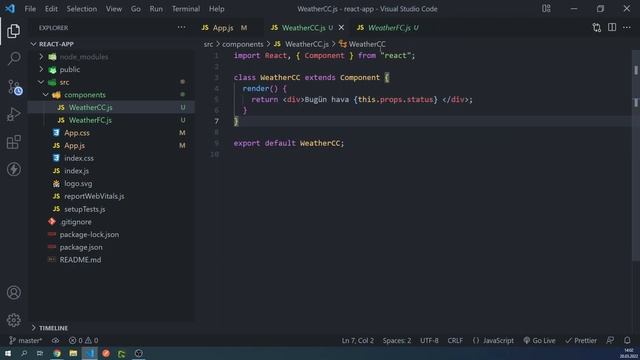Open the Run menu
640x360 pixels.
(x=156, y=9)
